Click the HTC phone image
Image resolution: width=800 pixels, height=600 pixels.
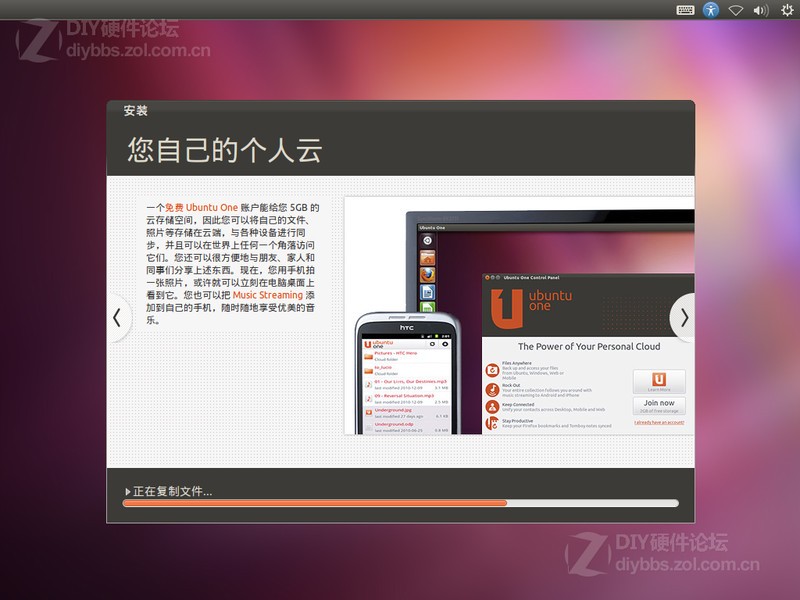[407, 373]
